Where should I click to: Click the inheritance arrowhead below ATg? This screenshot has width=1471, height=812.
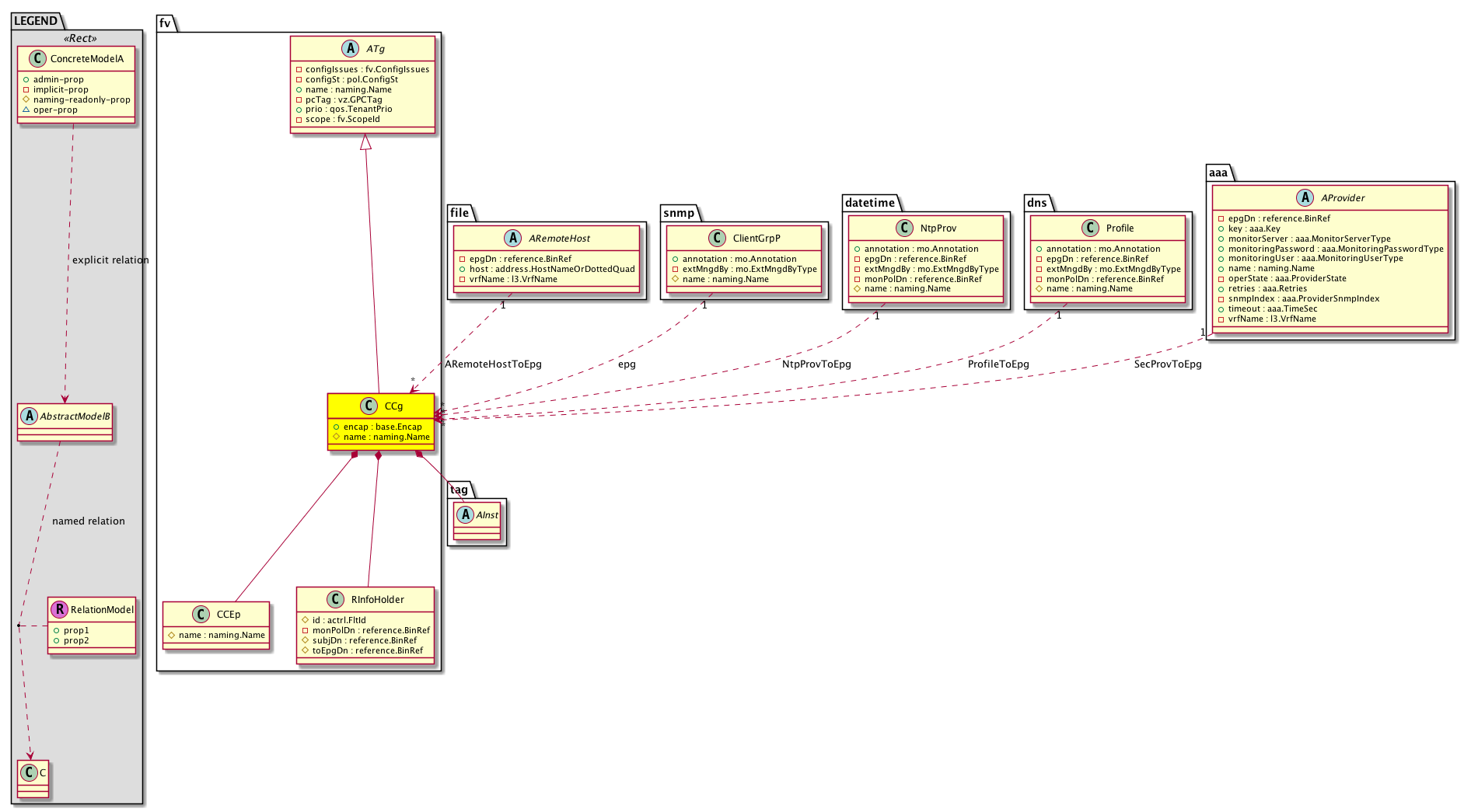[x=365, y=142]
